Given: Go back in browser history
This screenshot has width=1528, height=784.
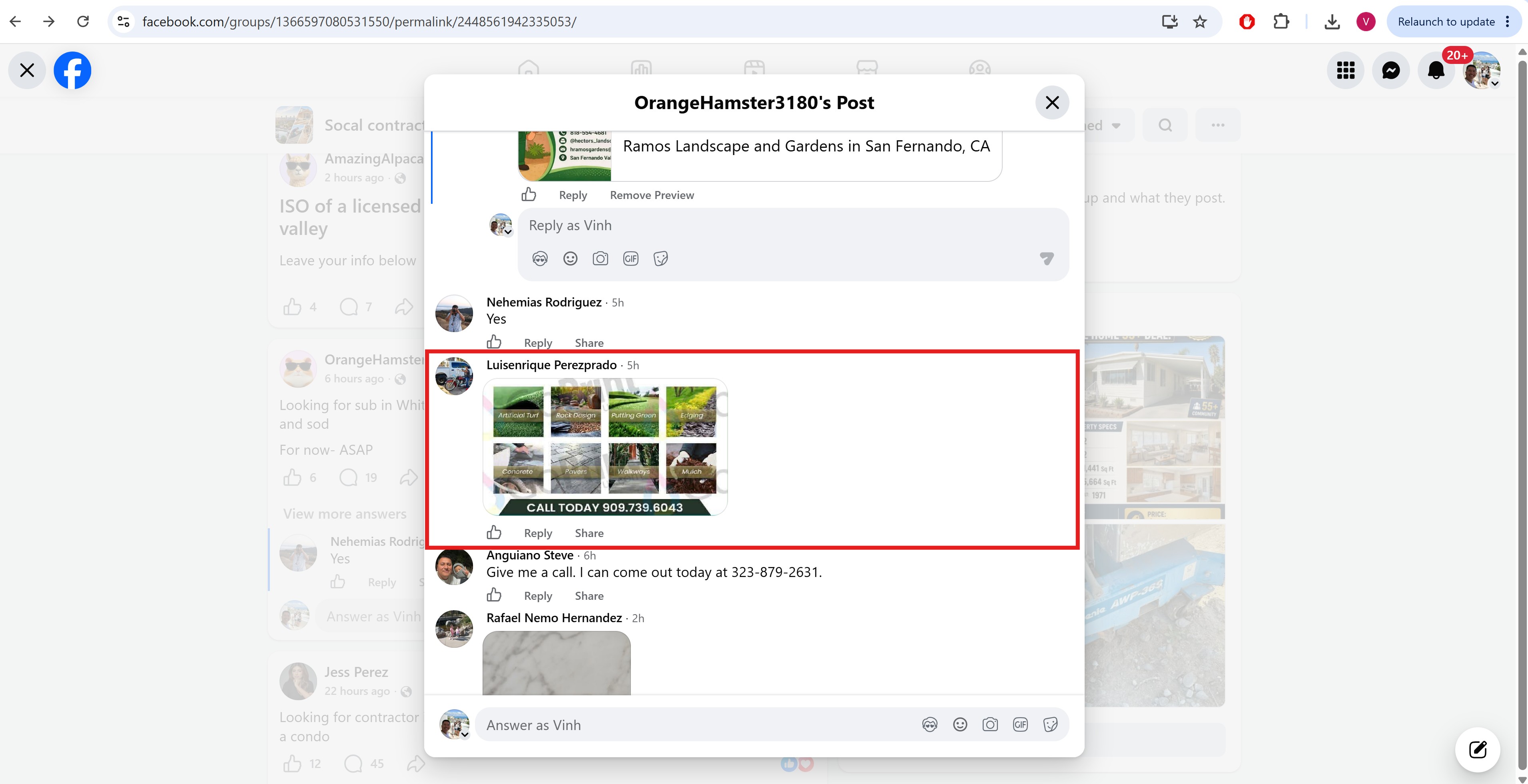Looking at the screenshot, I should pyautogui.click(x=16, y=22).
